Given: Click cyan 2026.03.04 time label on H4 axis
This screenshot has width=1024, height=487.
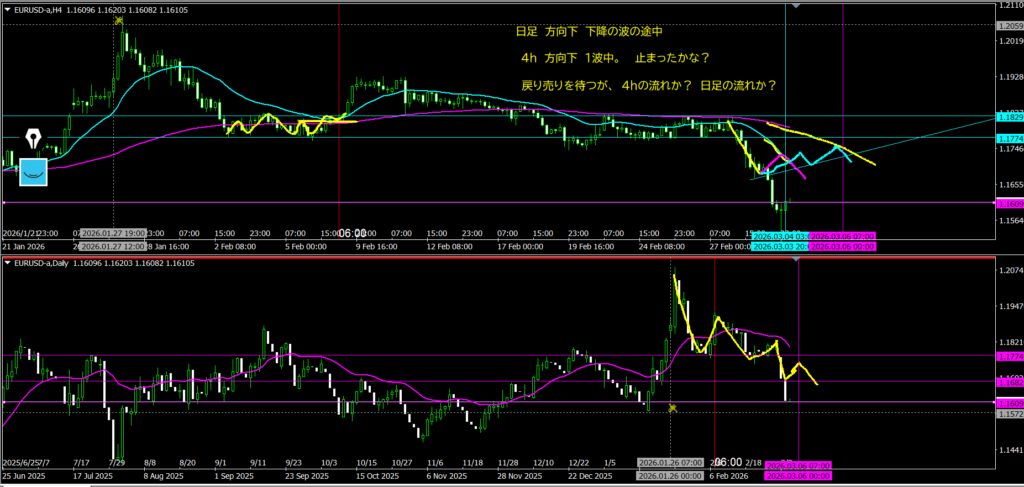Looking at the screenshot, I should point(780,236).
